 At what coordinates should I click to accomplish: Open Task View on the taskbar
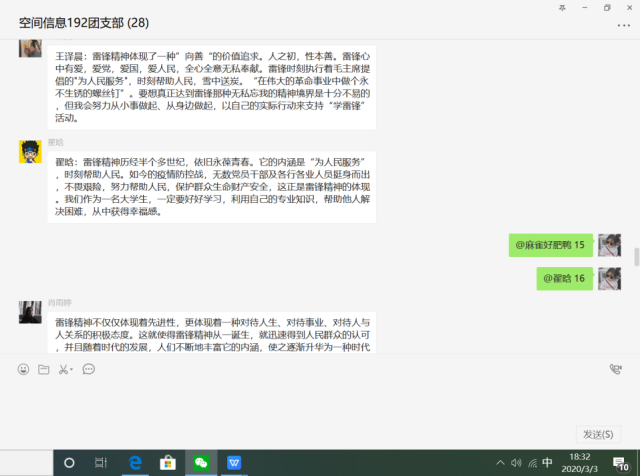(x=101, y=463)
